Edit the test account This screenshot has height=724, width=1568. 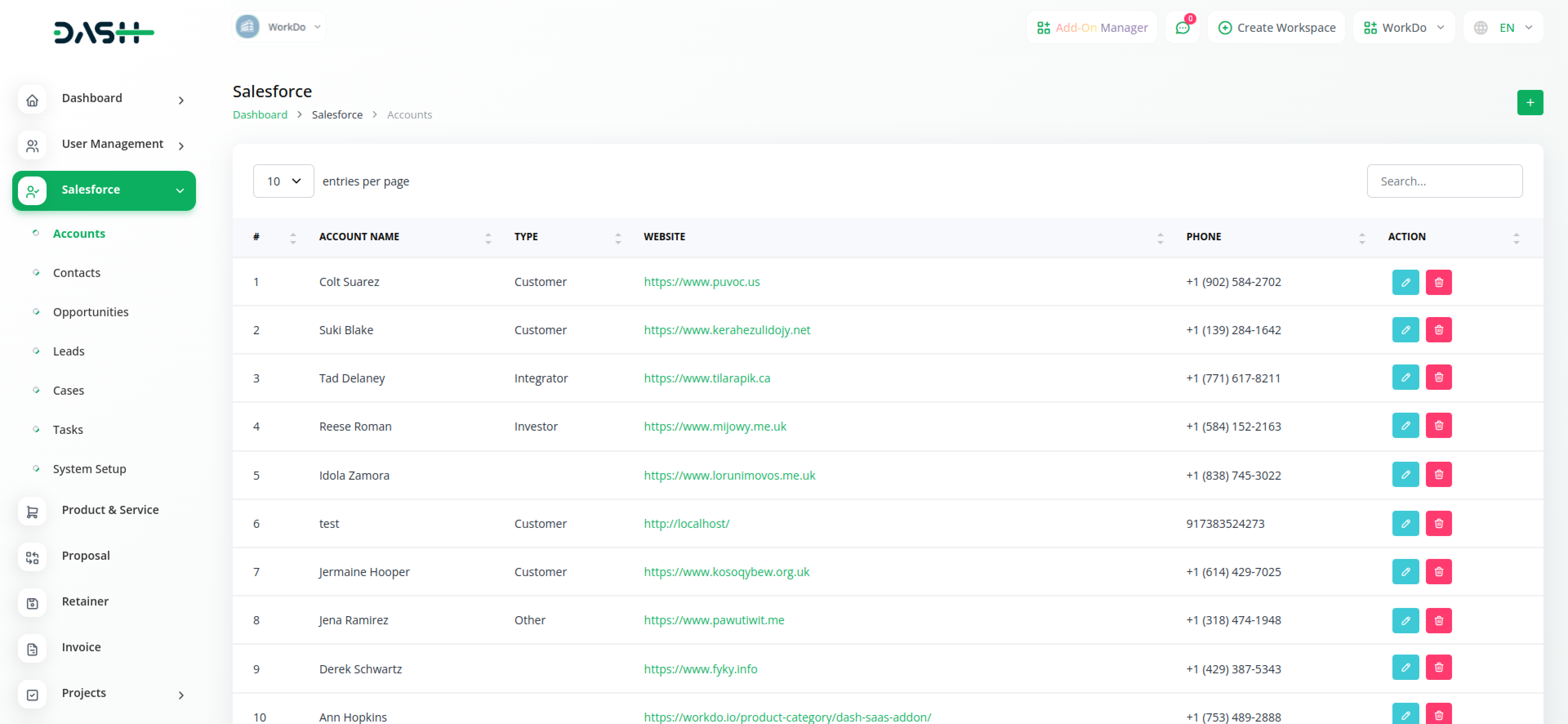[x=1405, y=523]
